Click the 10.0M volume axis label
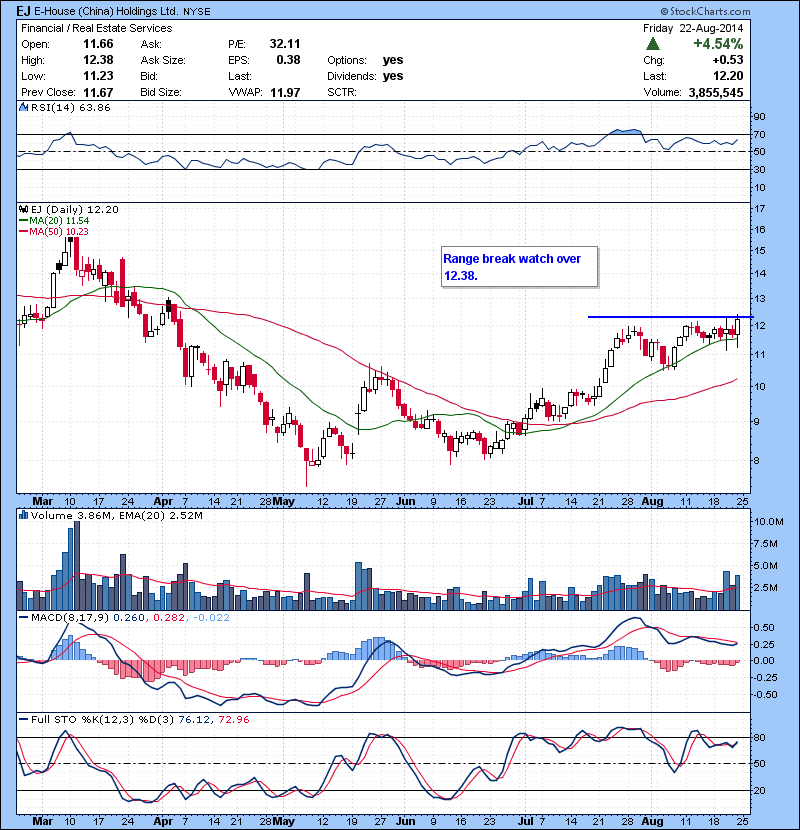Screen dimensions: 800x830 coord(769,522)
